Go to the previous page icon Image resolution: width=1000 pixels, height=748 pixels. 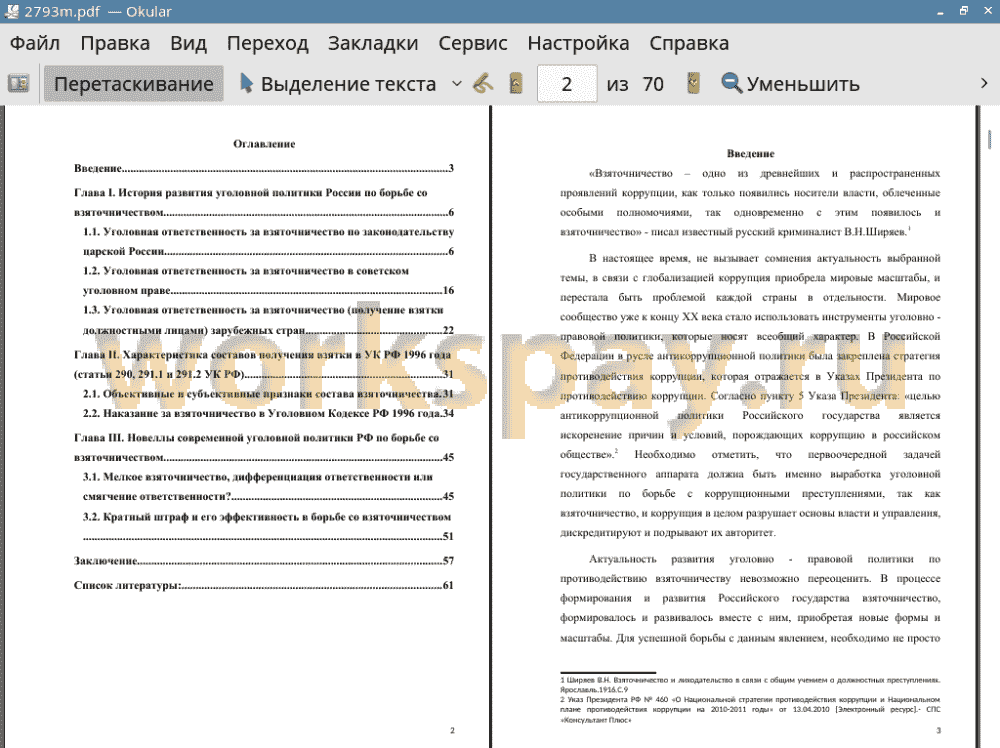coord(516,84)
